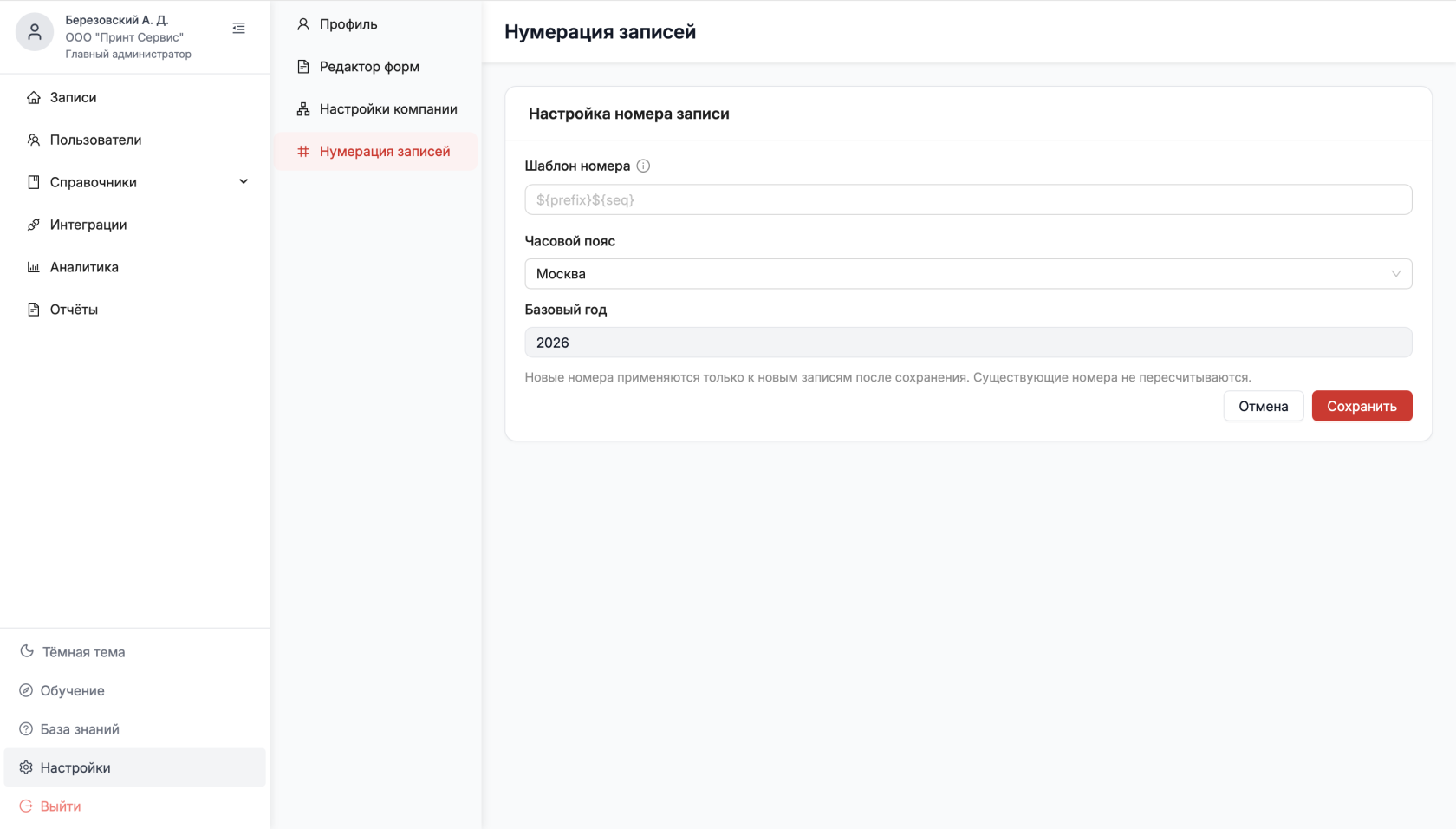Focus the Шаблон номера input field
The width and height of the screenshot is (1456, 829).
[968, 199]
